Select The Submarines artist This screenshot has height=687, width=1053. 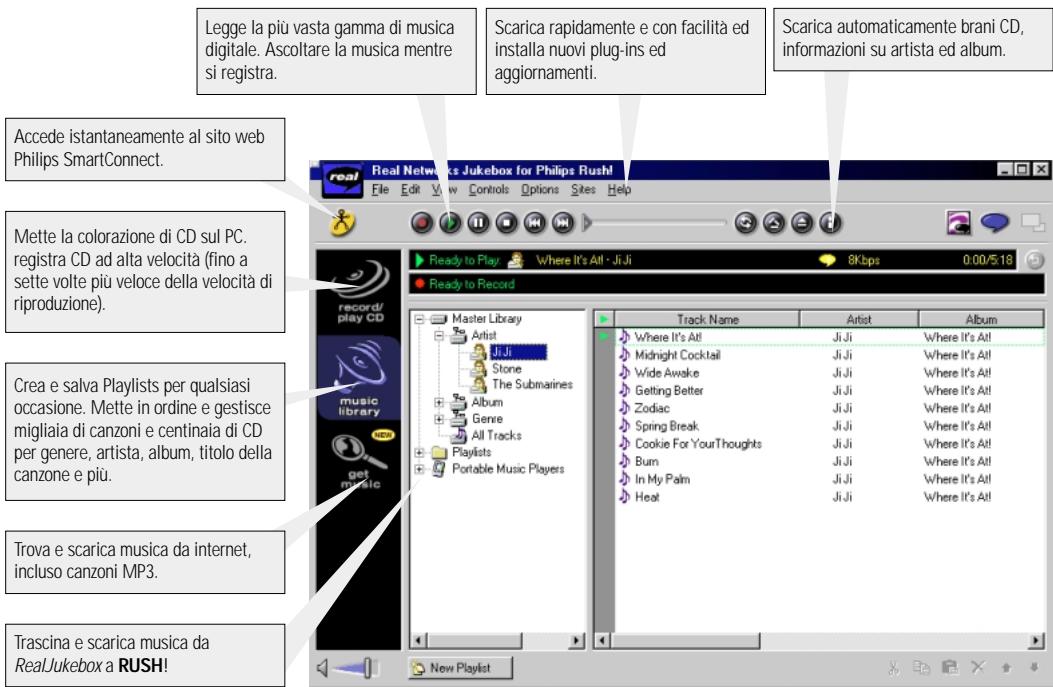[532, 384]
